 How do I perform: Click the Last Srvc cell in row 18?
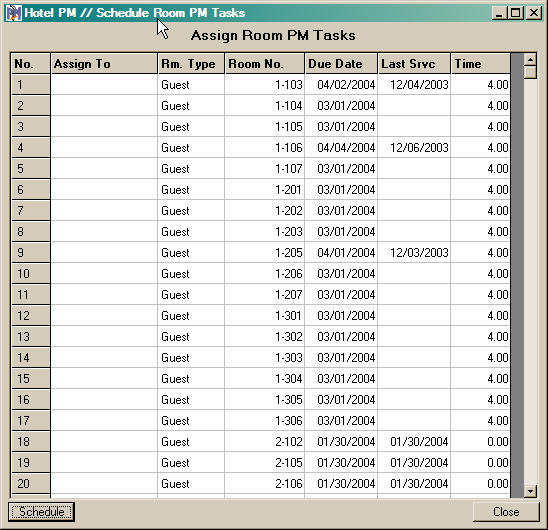pyautogui.click(x=414, y=442)
